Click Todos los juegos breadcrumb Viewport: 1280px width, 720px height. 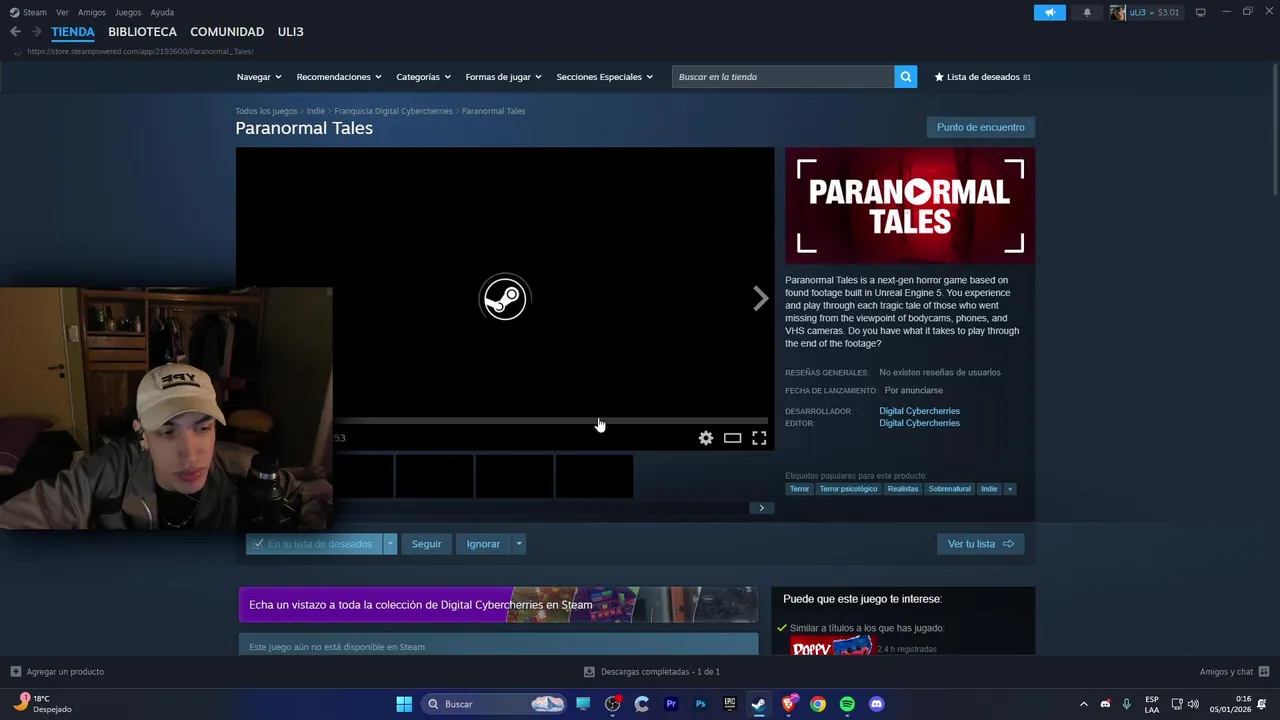tap(266, 111)
